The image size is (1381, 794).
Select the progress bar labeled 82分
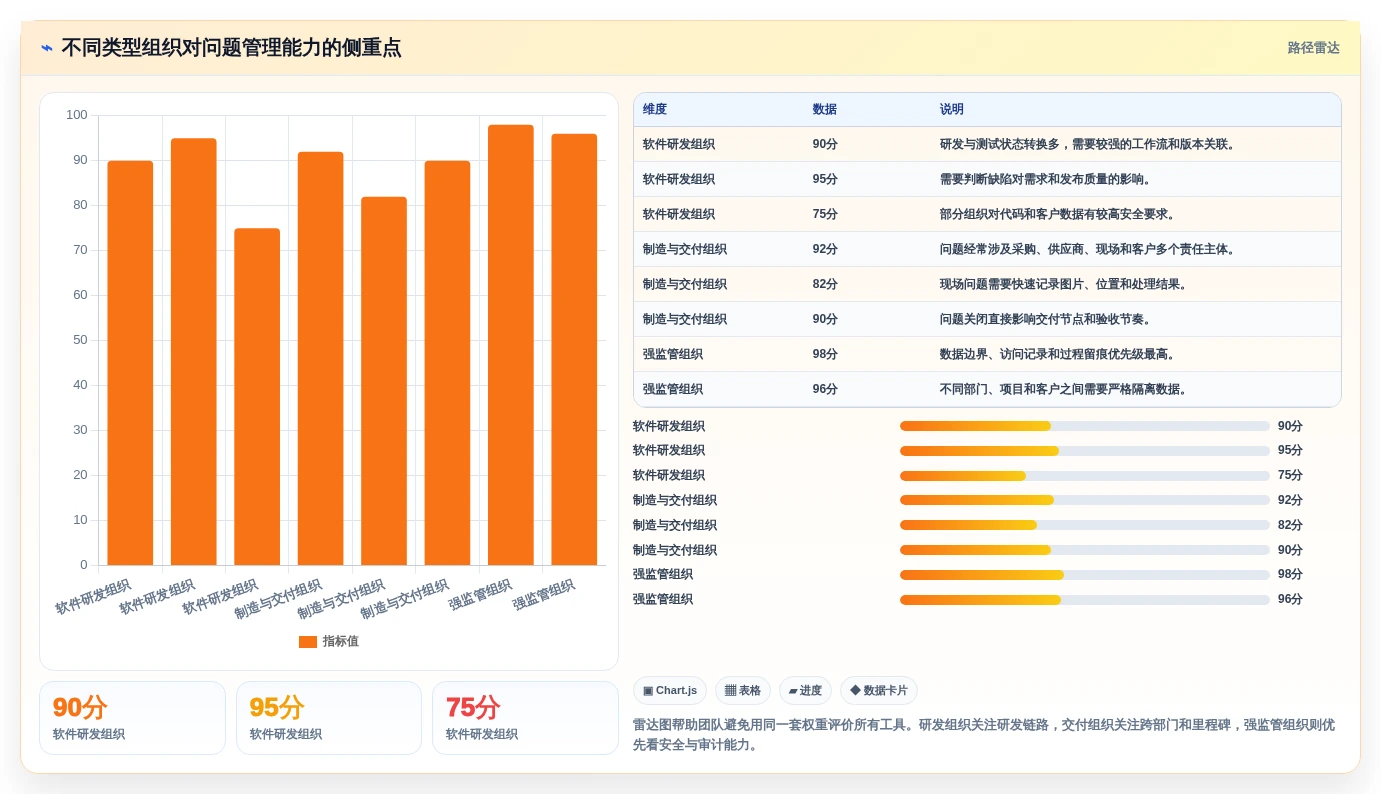click(x=1085, y=525)
